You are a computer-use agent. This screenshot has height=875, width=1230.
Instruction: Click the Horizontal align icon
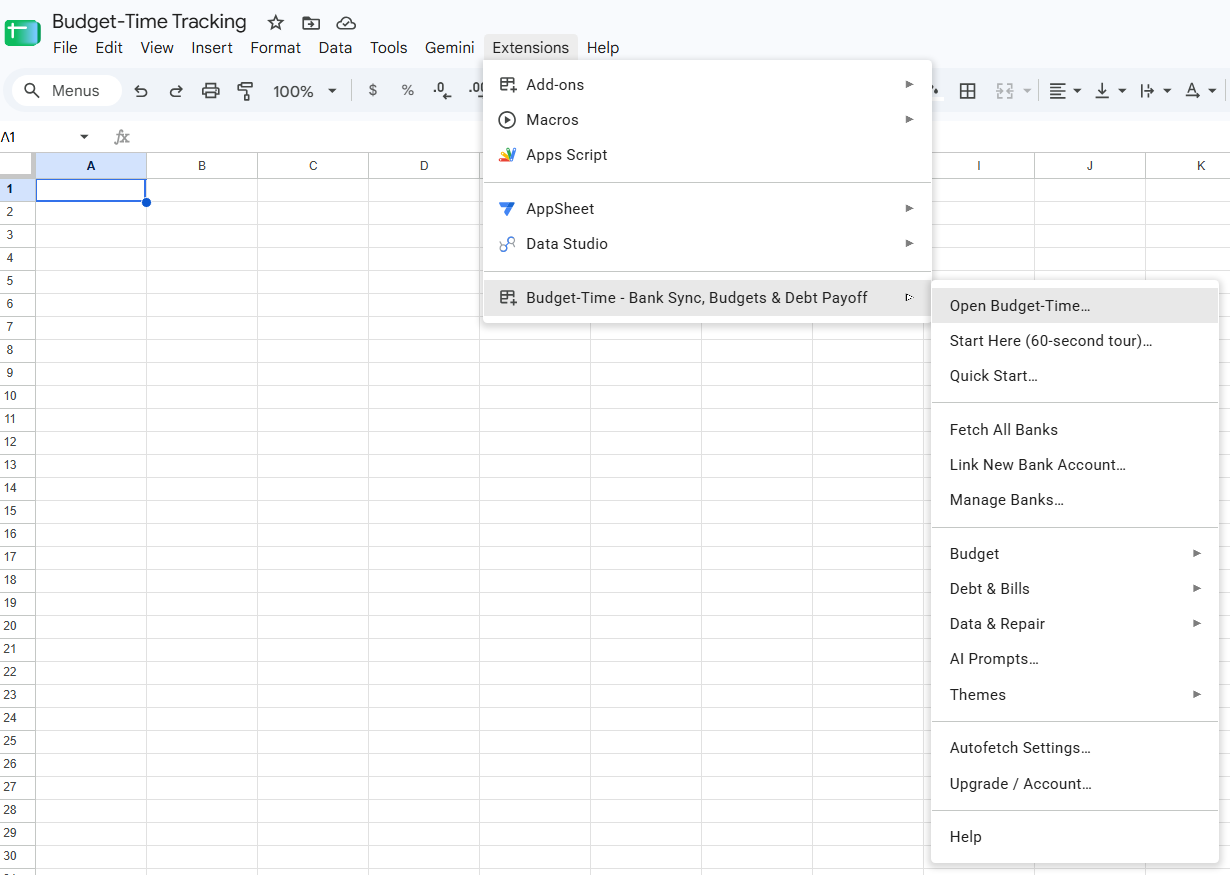click(1058, 91)
